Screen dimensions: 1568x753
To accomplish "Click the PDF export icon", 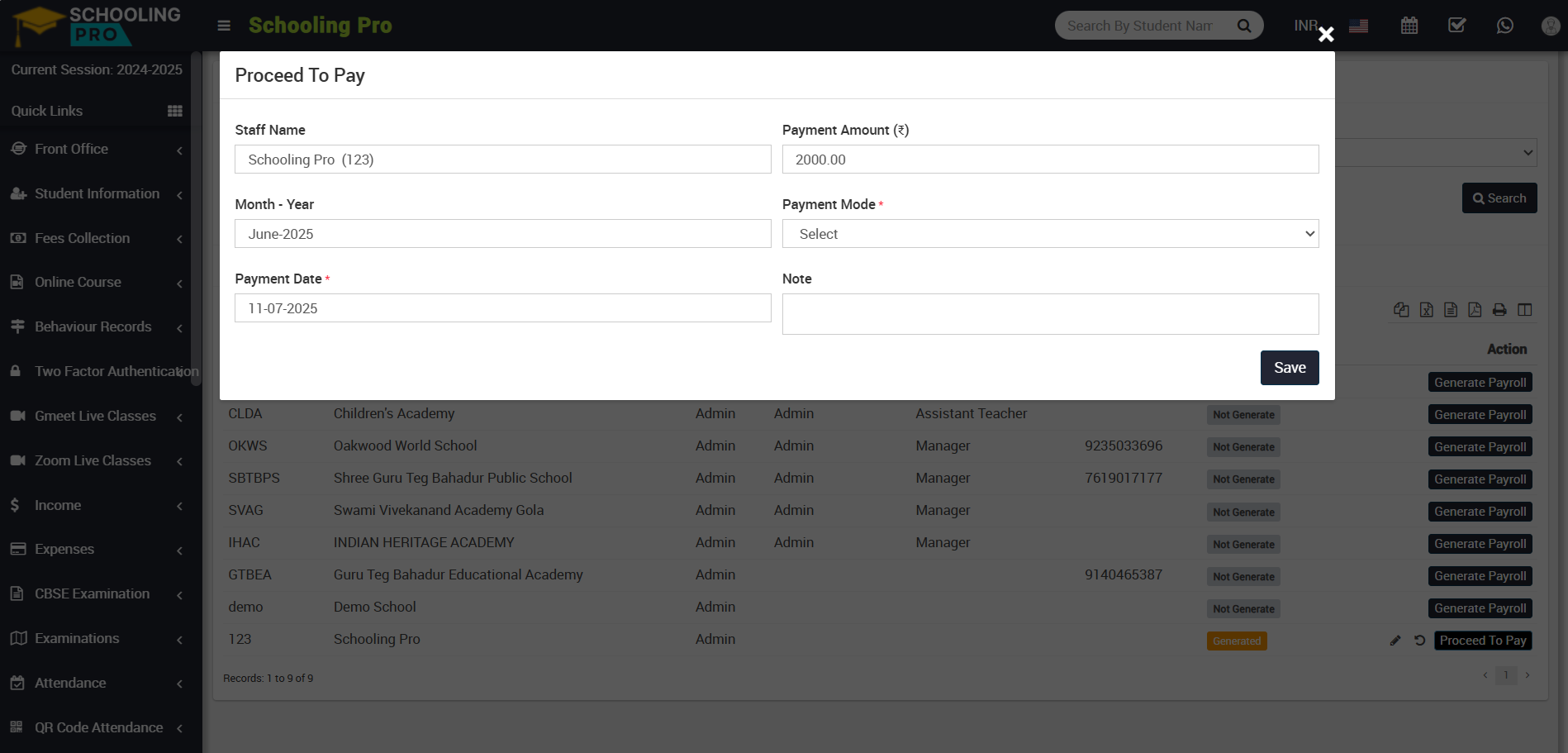I will (x=1475, y=310).
